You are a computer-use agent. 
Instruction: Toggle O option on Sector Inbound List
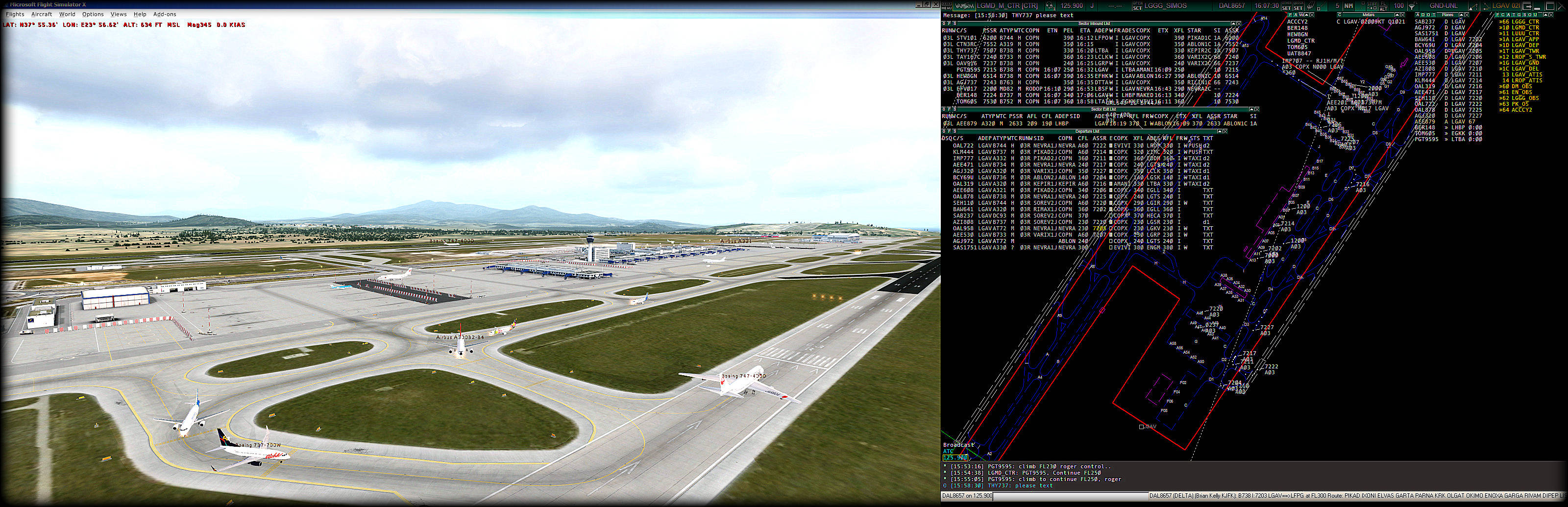pyautogui.click(x=944, y=24)
